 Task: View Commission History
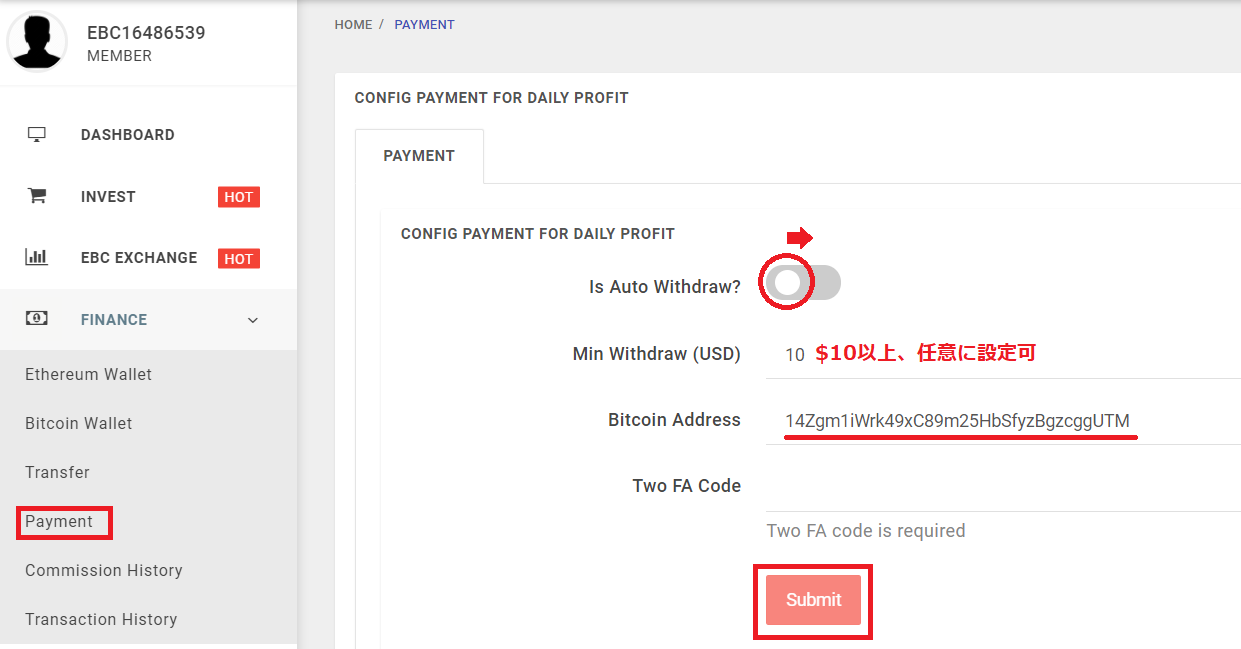coord(104,570)
